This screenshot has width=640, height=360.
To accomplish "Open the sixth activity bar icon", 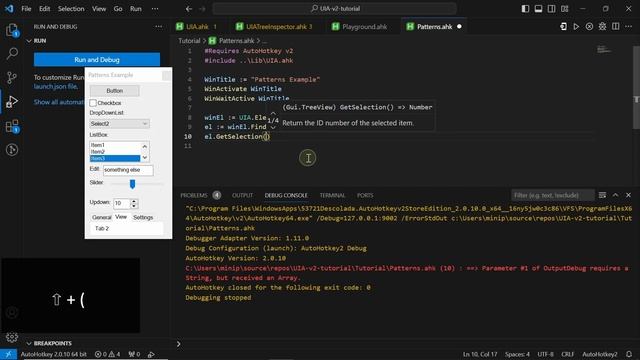I will tap(12, 150).
